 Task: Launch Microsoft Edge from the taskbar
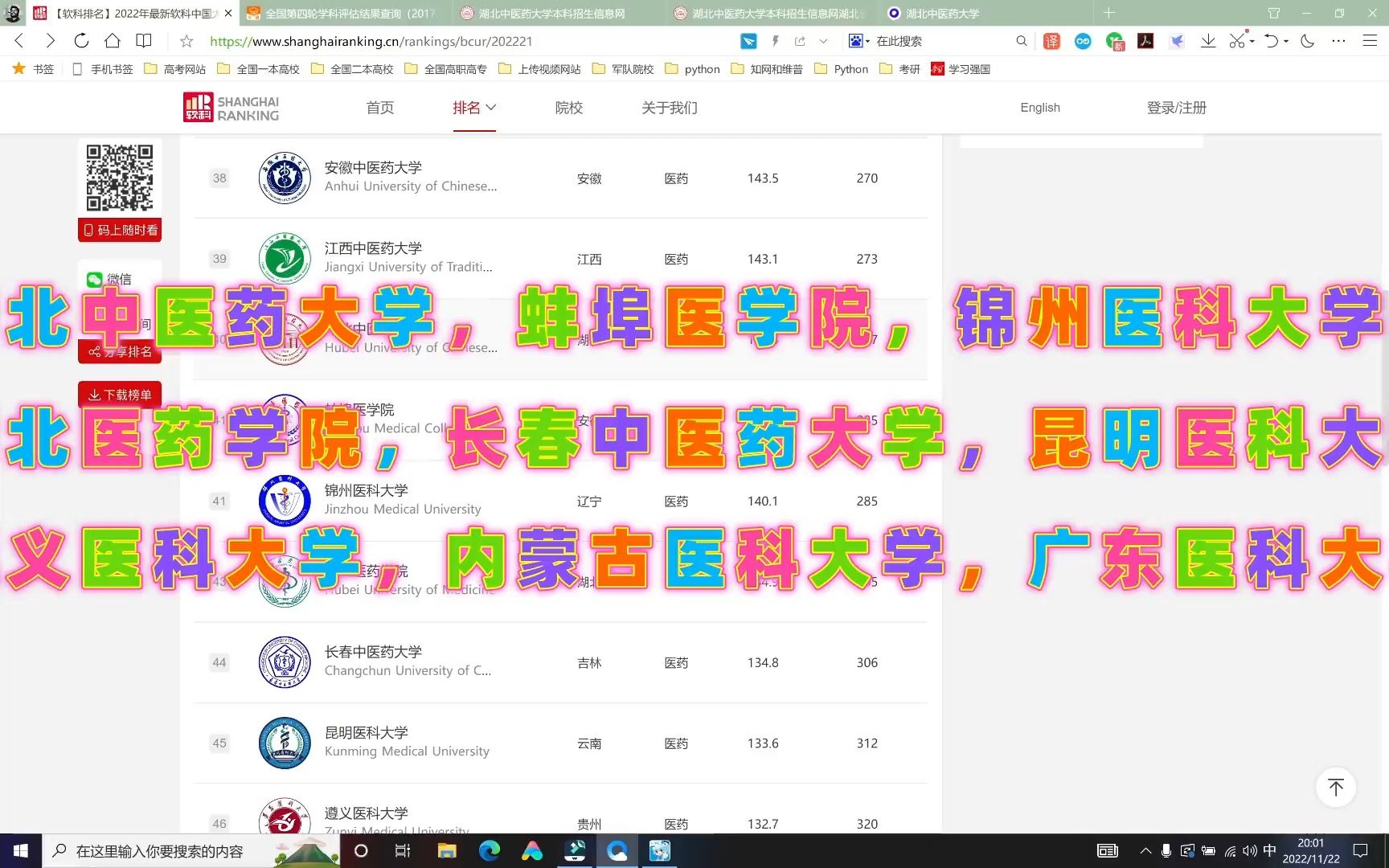pyautogui.click(x=490, y=850)
